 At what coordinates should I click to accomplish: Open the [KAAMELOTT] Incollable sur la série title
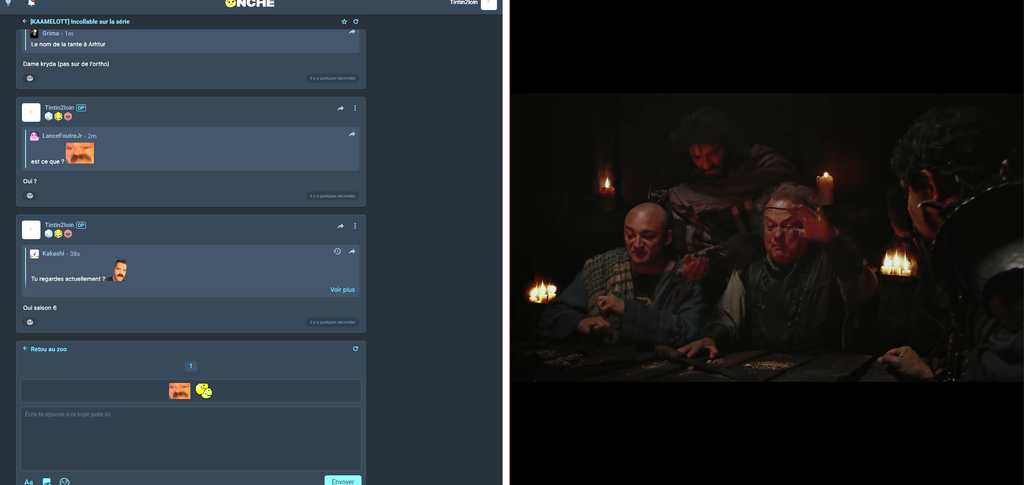click(x=80, y=22)
